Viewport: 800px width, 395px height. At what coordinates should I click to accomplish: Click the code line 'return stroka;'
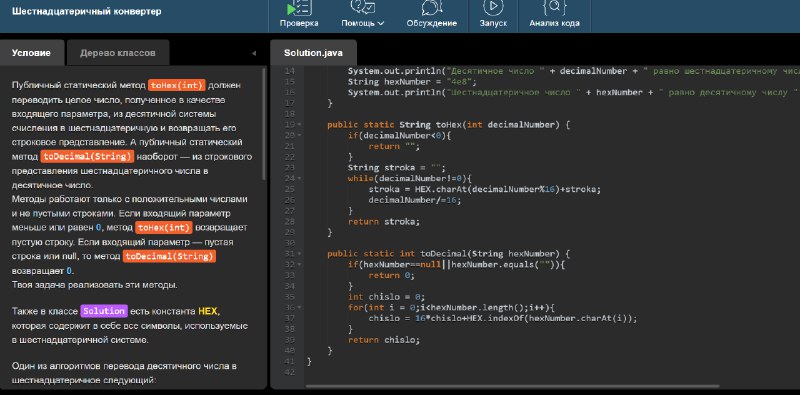(383, 221)
